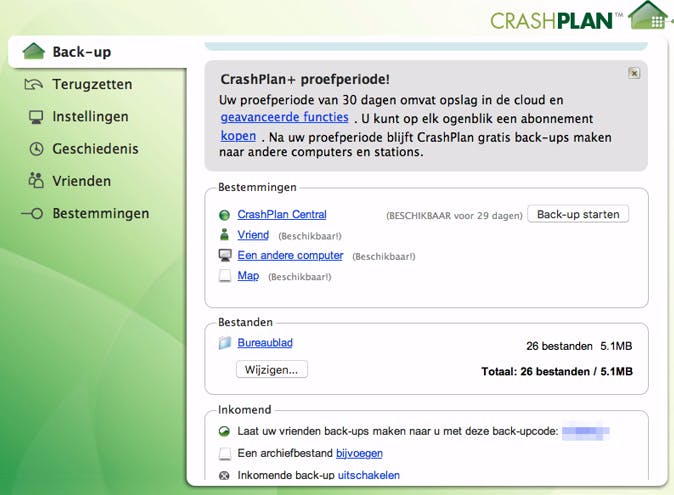Click the green status icon beside back-upcode text
The image size is (674, 495).
(x=224, y=431)
